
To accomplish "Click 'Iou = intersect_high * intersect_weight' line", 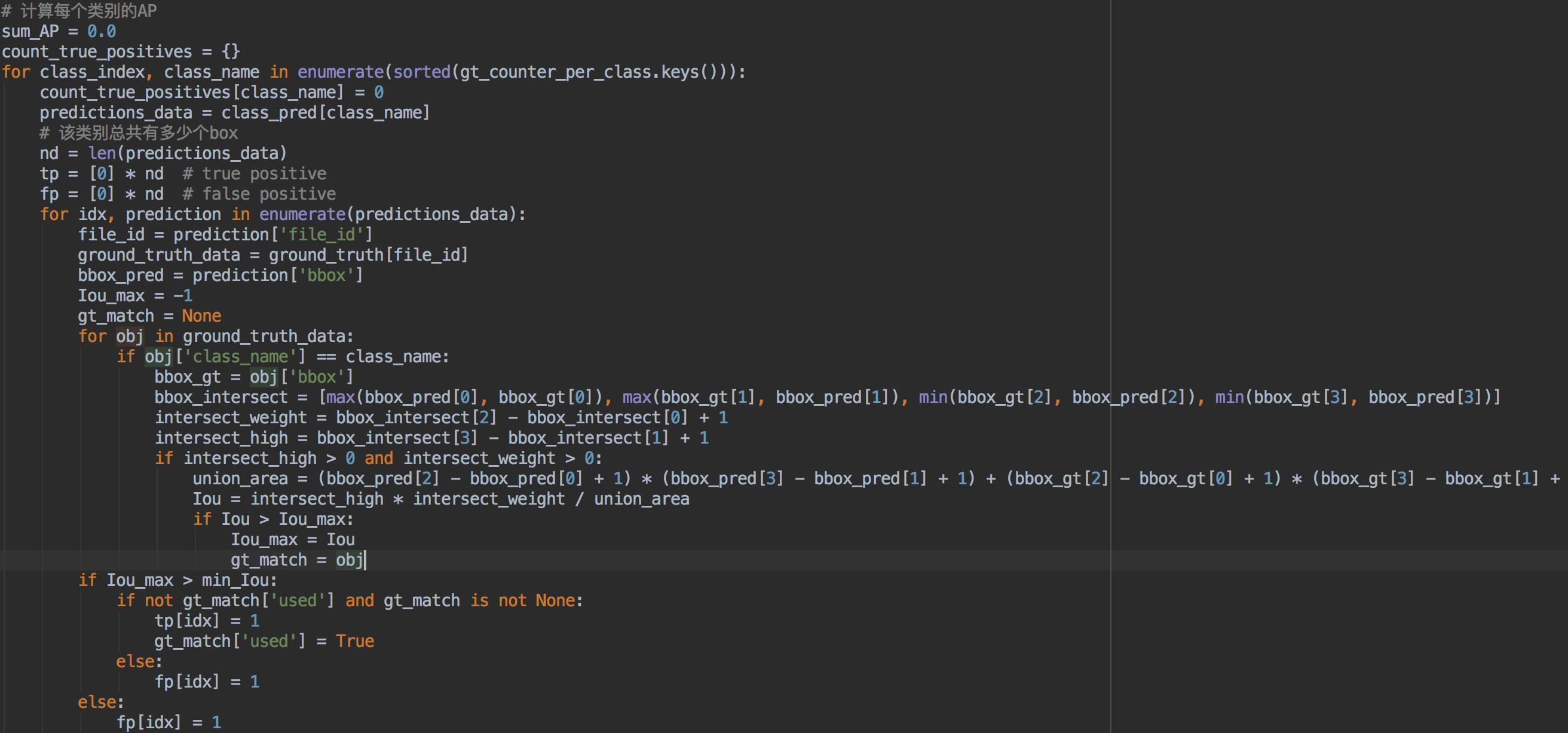I will [442, 499].
